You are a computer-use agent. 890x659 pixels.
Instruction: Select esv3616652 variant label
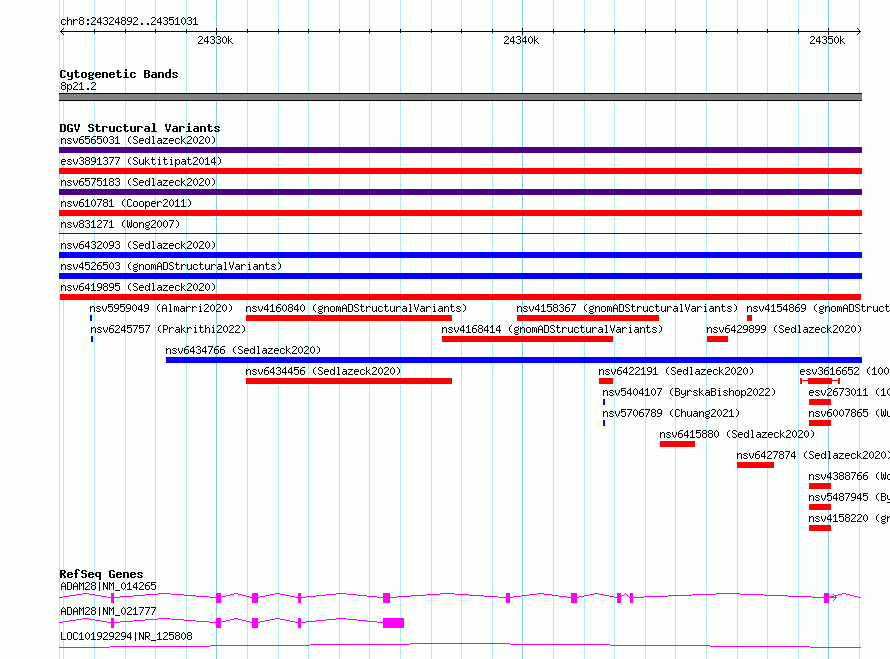[845, 371]
